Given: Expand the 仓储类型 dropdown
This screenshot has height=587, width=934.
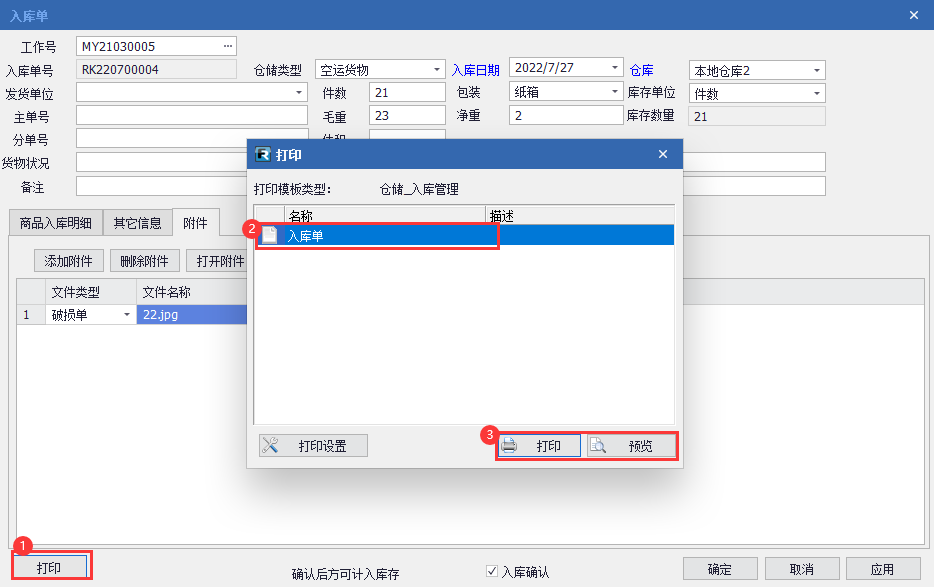Looking at the screenshot, I should [438, 70].
